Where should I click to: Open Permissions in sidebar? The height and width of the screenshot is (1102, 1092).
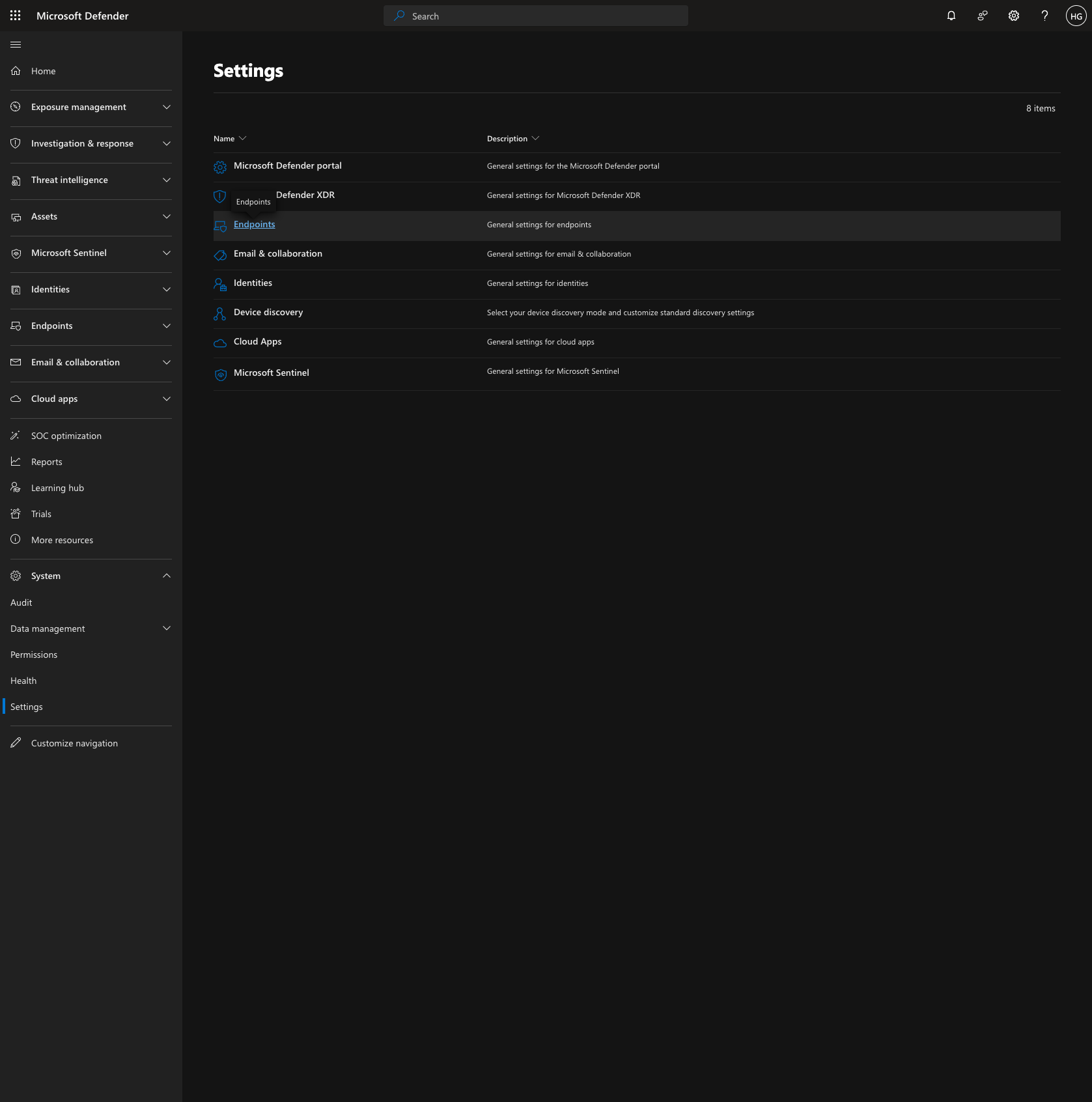click(x=34, y=655)
